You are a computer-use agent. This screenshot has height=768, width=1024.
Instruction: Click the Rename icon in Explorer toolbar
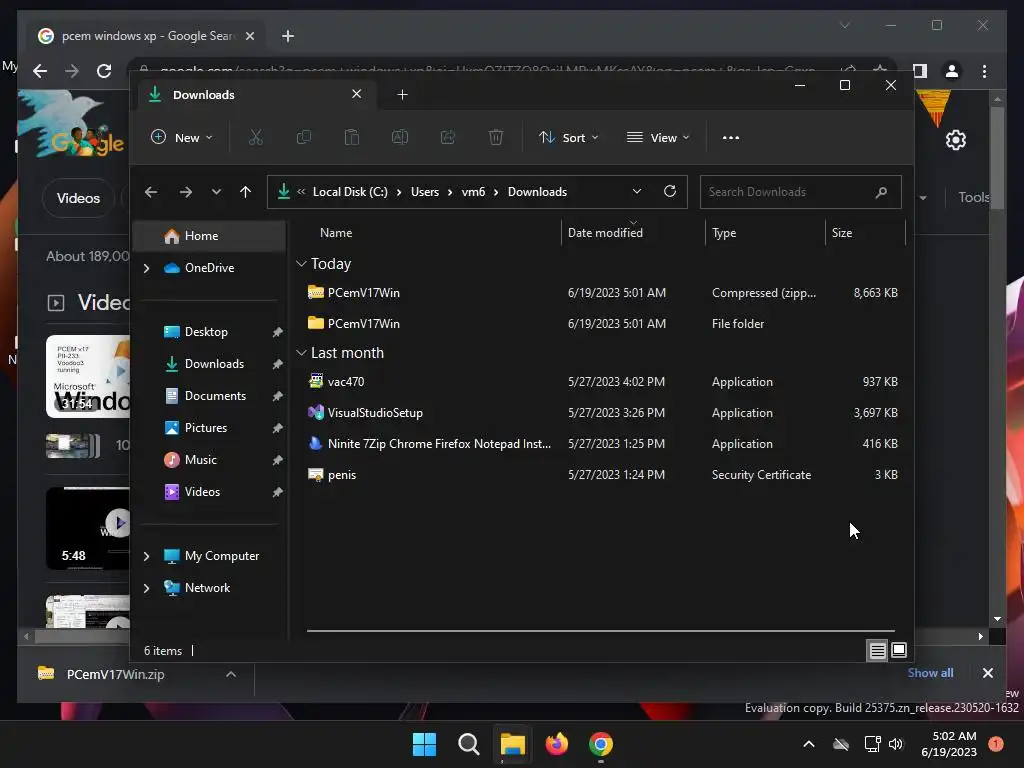pyautogui.click(x=400, y=137)
